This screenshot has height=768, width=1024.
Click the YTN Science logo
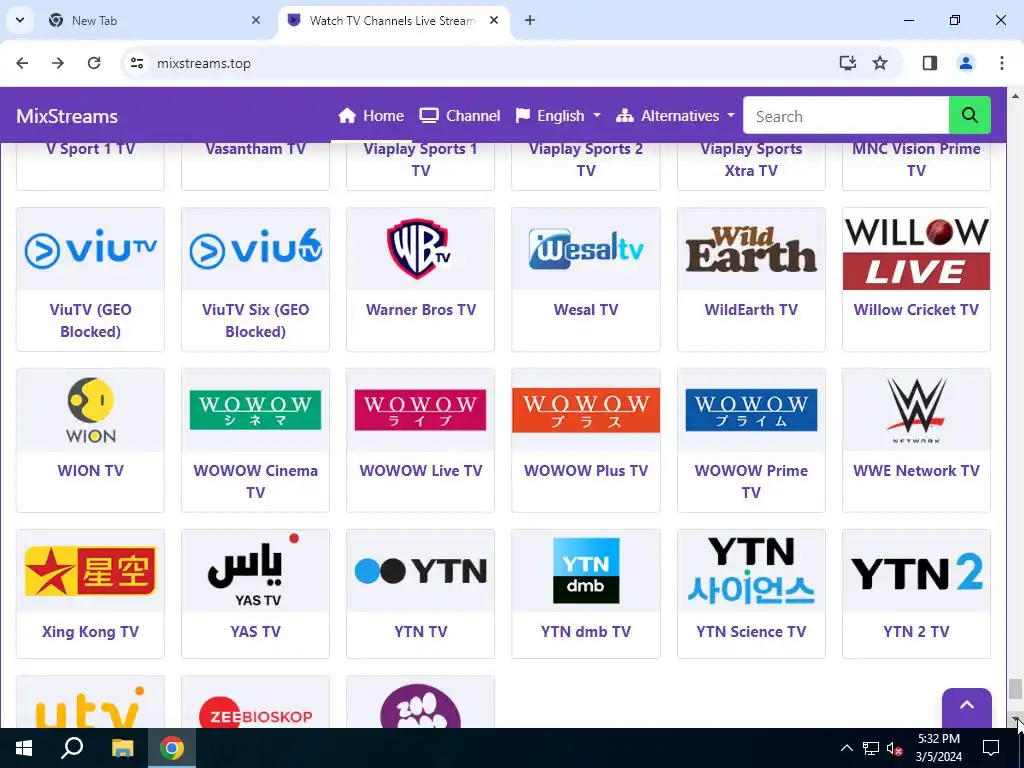point(751,571)
